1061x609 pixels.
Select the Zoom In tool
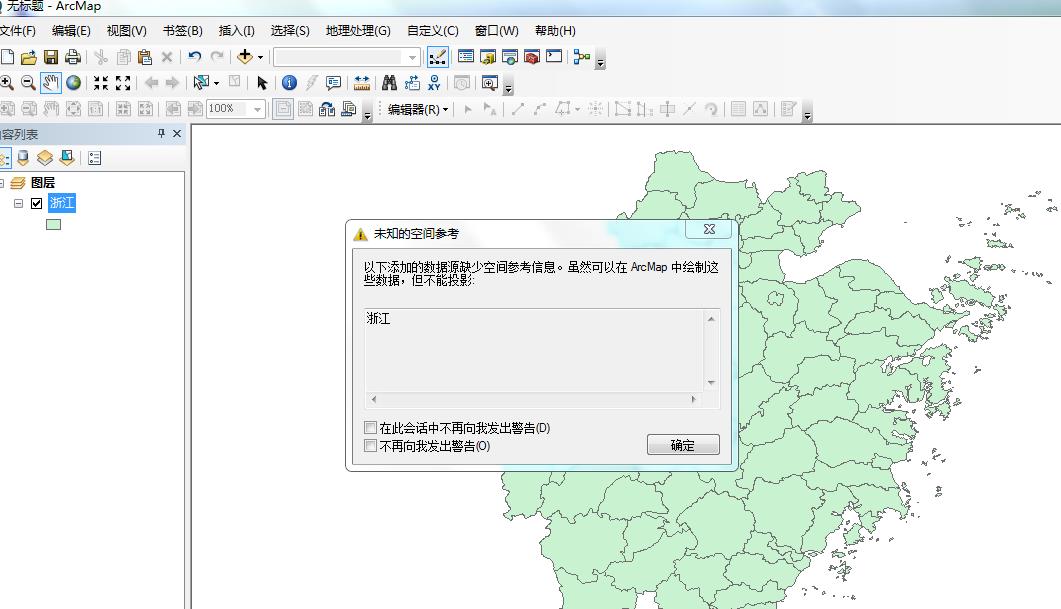7,83
